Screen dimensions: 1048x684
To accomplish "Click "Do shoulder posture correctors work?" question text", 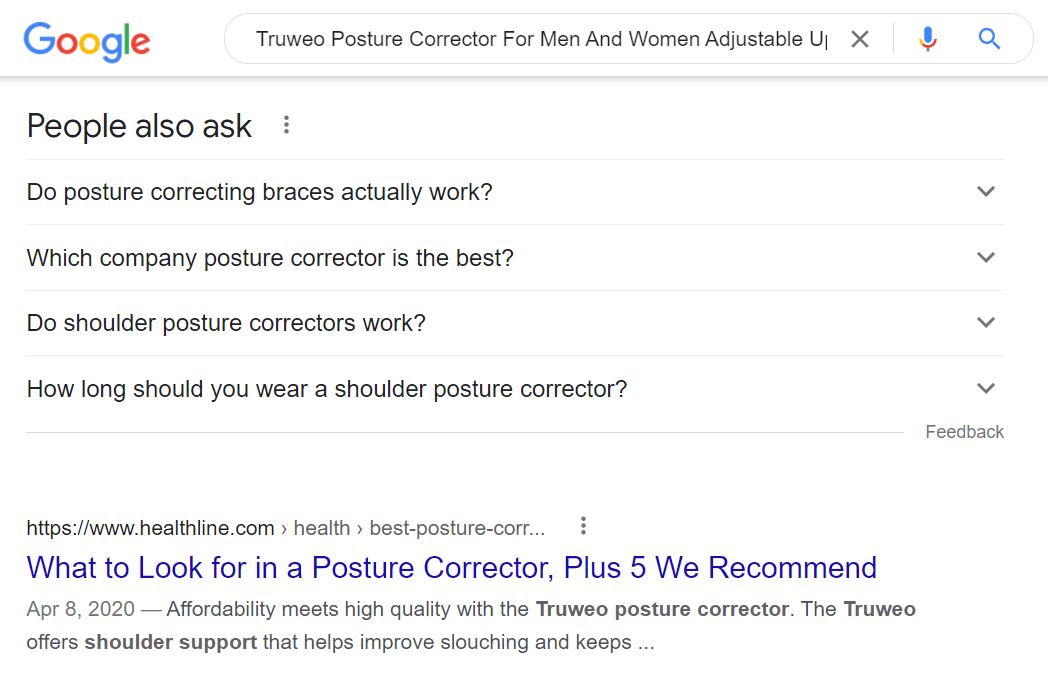I will click(x=226, y=323).
